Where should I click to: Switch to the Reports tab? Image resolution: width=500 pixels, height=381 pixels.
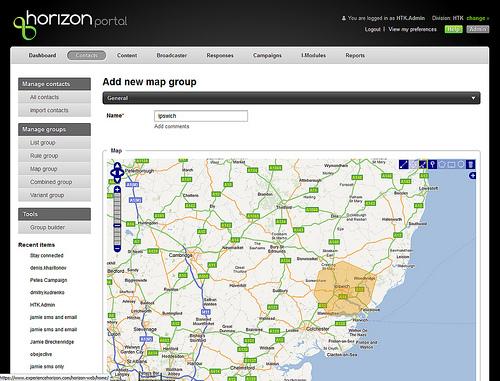click(x=355, y=55)
